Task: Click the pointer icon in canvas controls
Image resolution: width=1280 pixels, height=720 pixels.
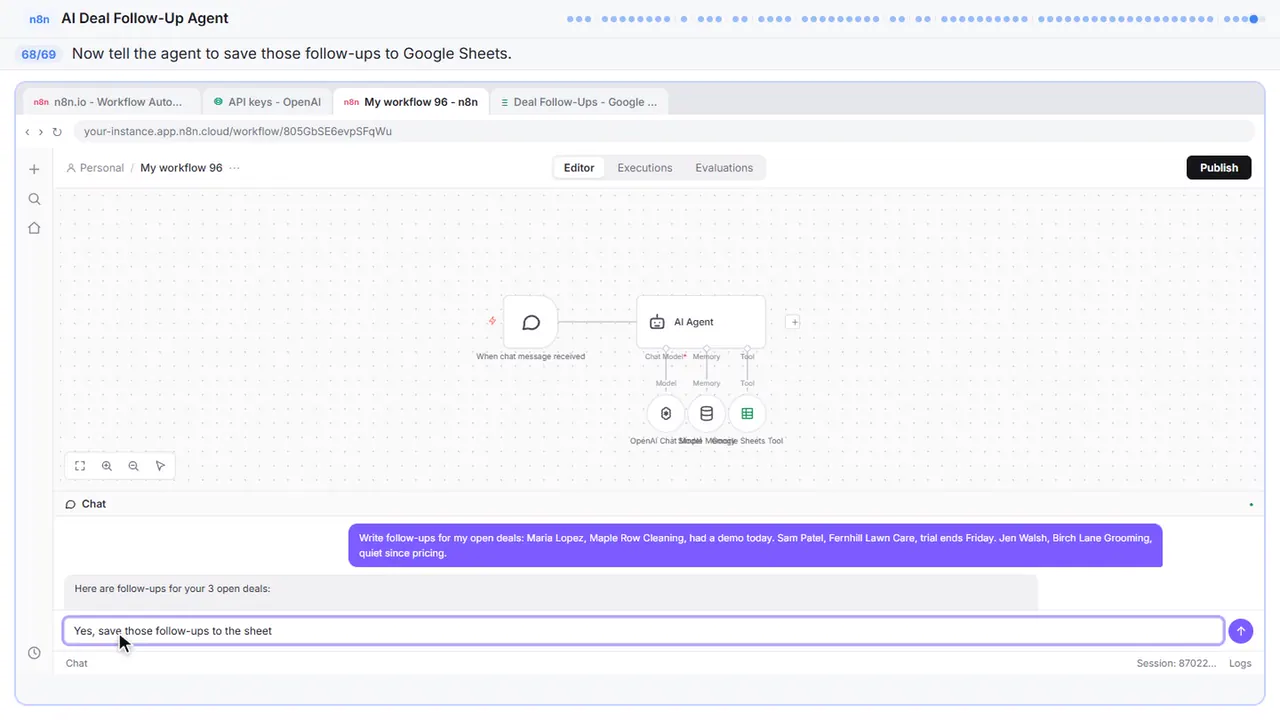Action: click(x=160, y=466)
